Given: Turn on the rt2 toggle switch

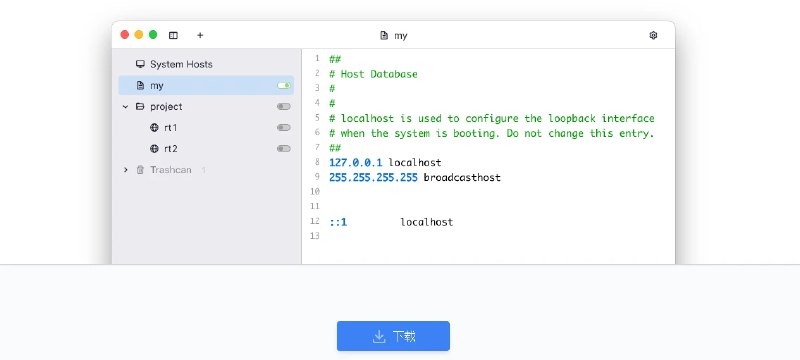Looking at the screenshot, I should [284, 149].
